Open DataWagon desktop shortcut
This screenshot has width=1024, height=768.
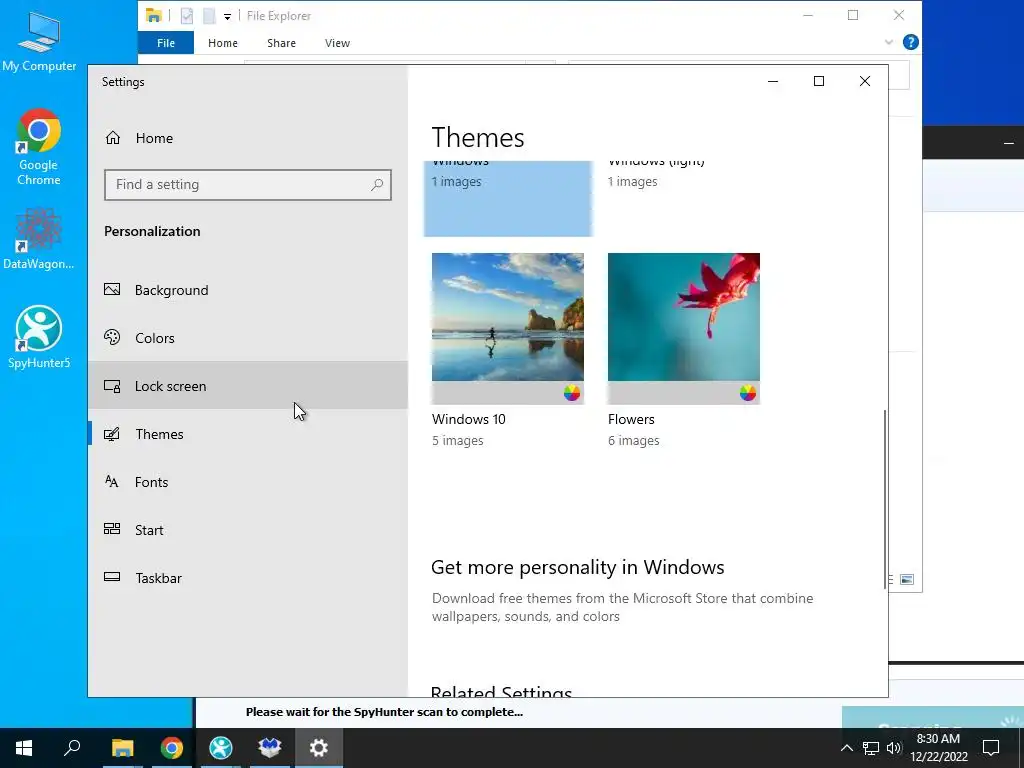[x=39, y=239]
